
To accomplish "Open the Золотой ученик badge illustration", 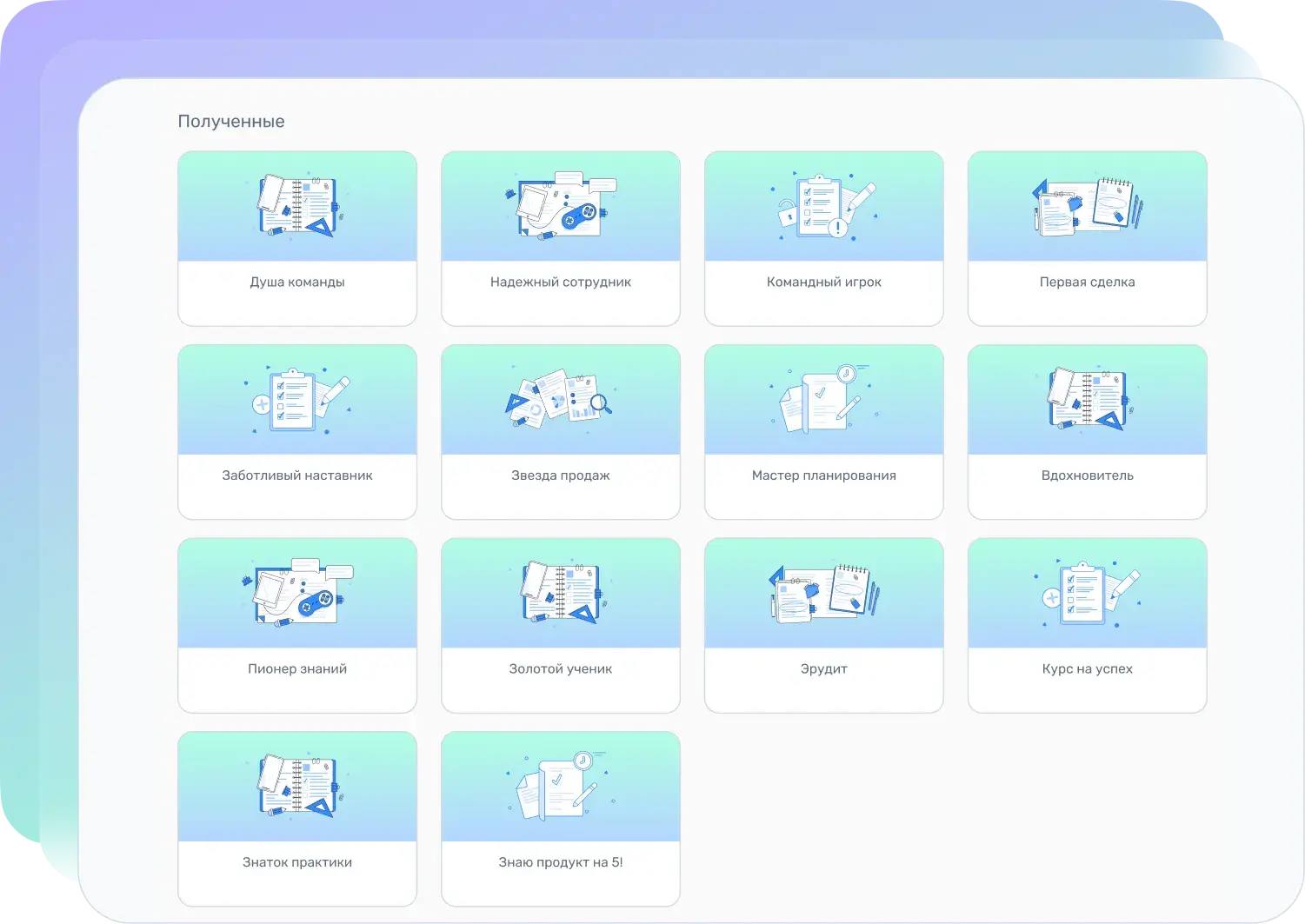I will coord(561,593).
